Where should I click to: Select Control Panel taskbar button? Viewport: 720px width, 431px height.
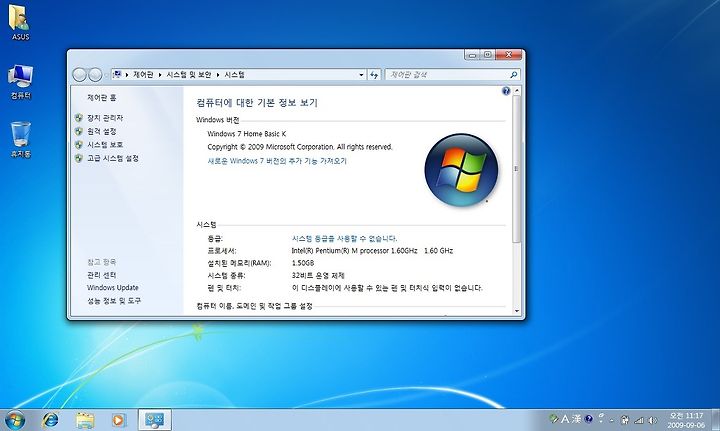coord(155,420)
